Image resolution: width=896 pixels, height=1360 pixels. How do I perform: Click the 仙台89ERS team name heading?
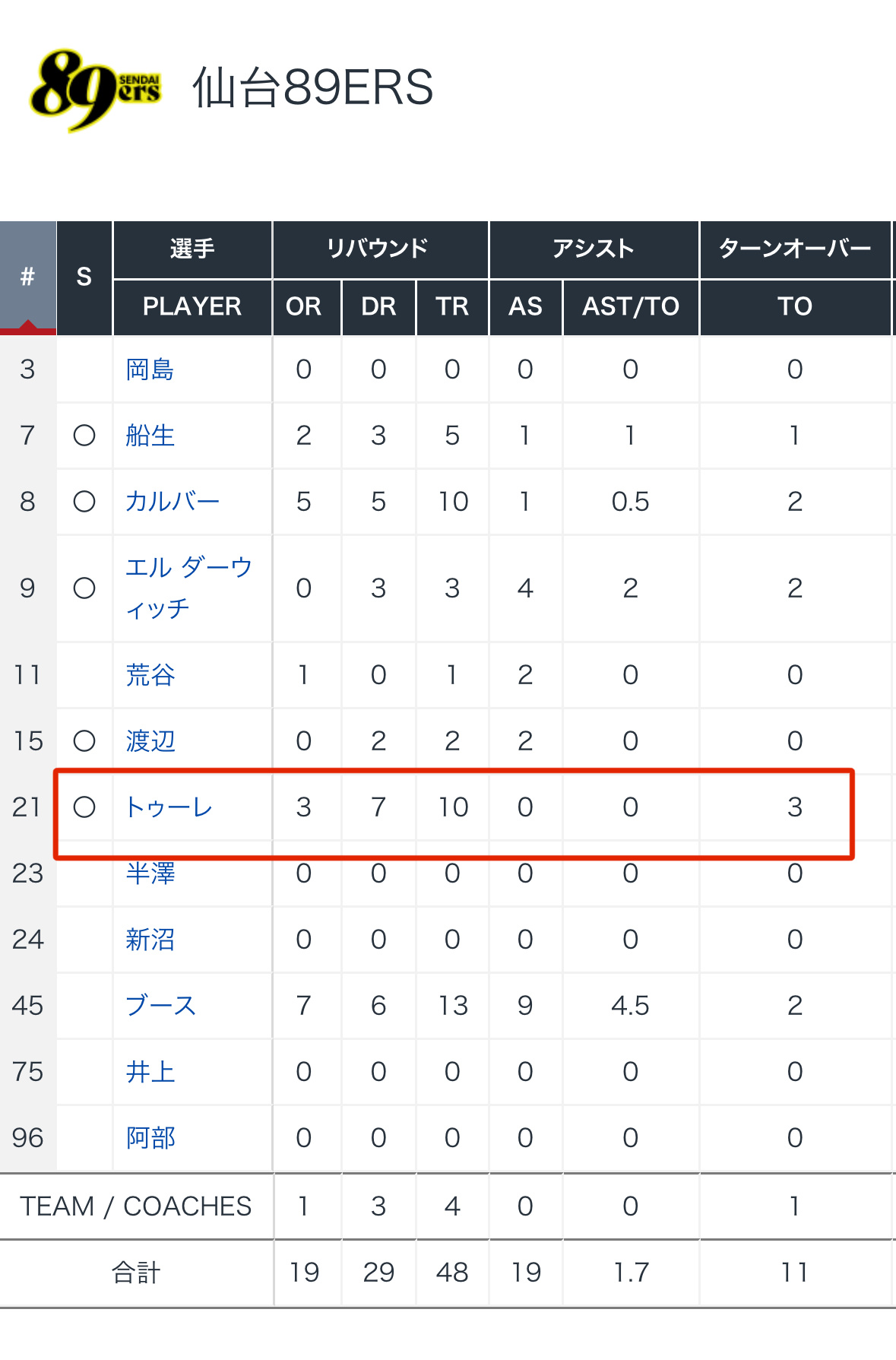tap(312, 87)
